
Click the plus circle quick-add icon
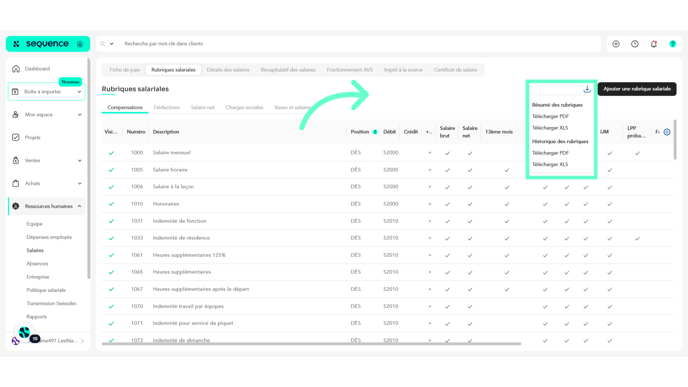click(x=616, y=44)
